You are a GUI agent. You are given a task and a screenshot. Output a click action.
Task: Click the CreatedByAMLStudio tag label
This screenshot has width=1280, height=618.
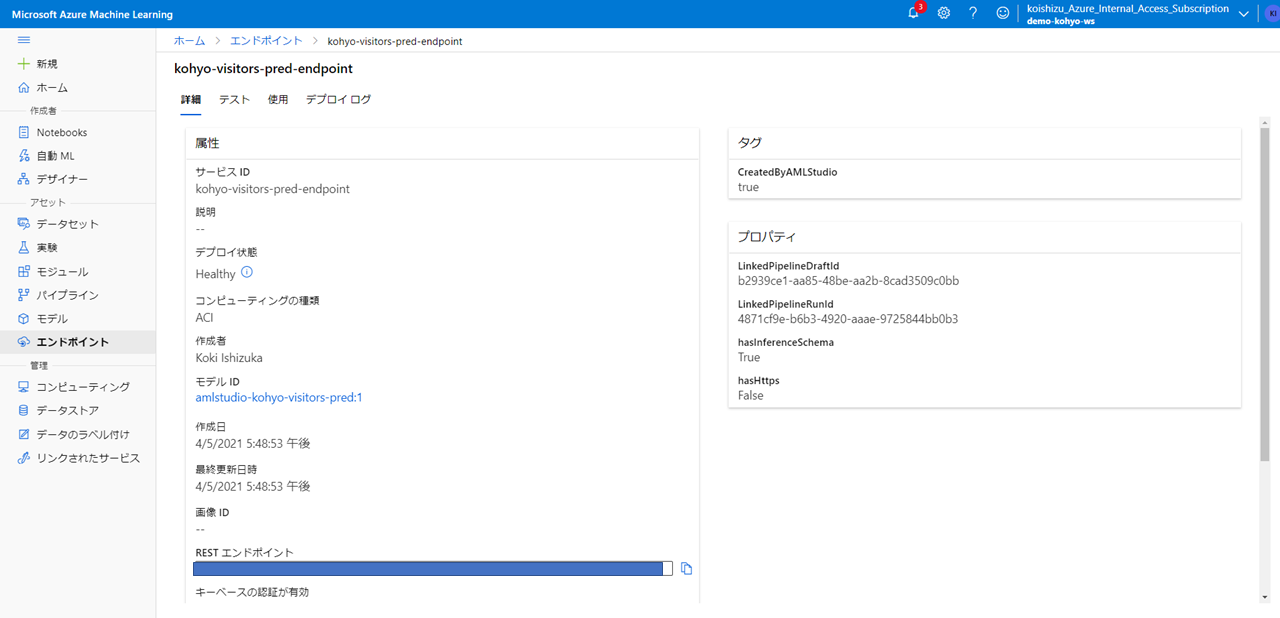tap(788, 172)
